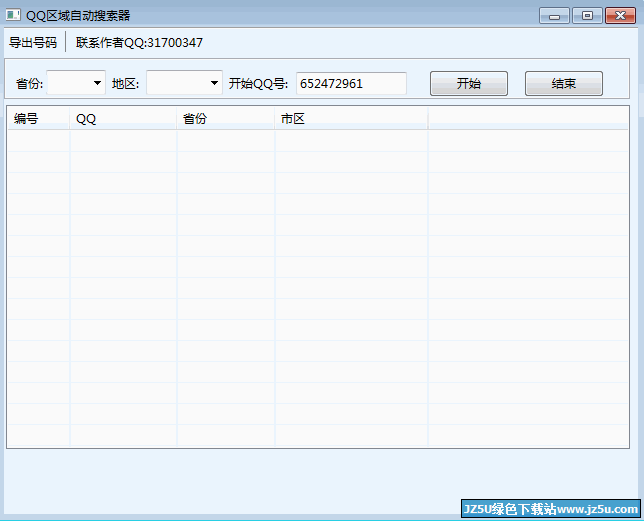644x521 pixels.
Task: Click the 开始 button
Action: (x=469, y=83)
